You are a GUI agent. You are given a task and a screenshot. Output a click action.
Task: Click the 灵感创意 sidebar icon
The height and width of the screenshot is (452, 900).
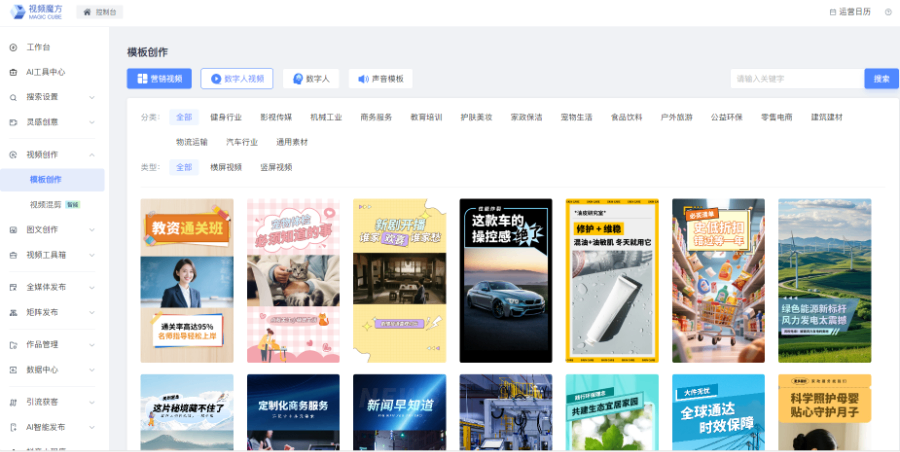(x=13, y=122)
